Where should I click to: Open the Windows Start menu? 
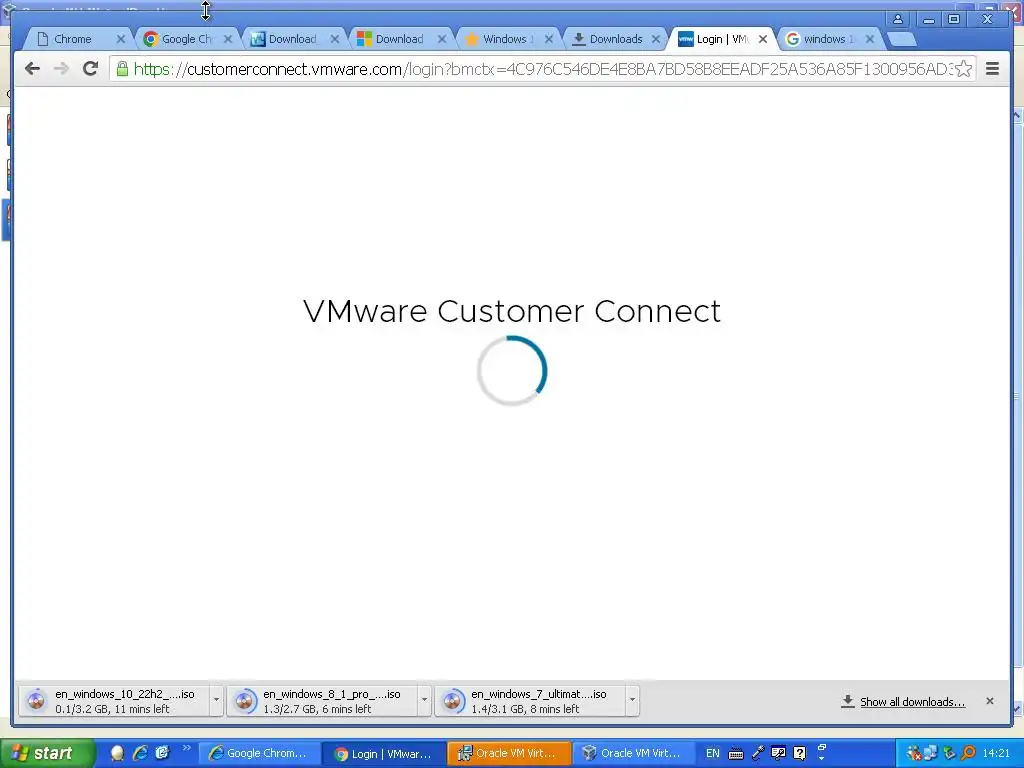[46, 753]
